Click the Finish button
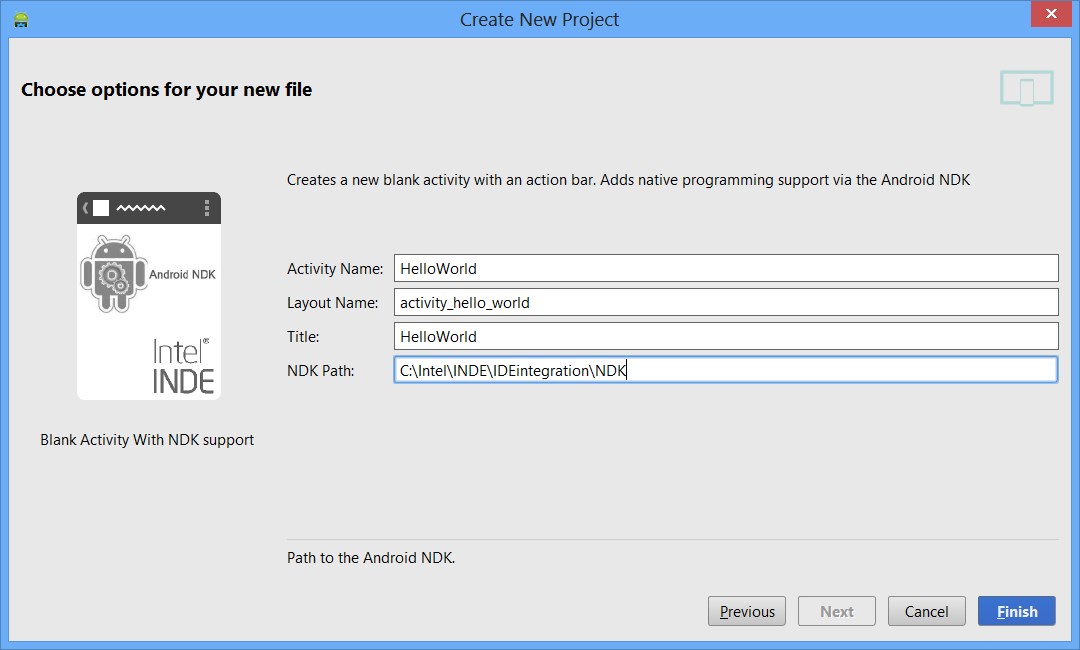The width and height of the screenshot is (1080, 650). point(1016,611)
